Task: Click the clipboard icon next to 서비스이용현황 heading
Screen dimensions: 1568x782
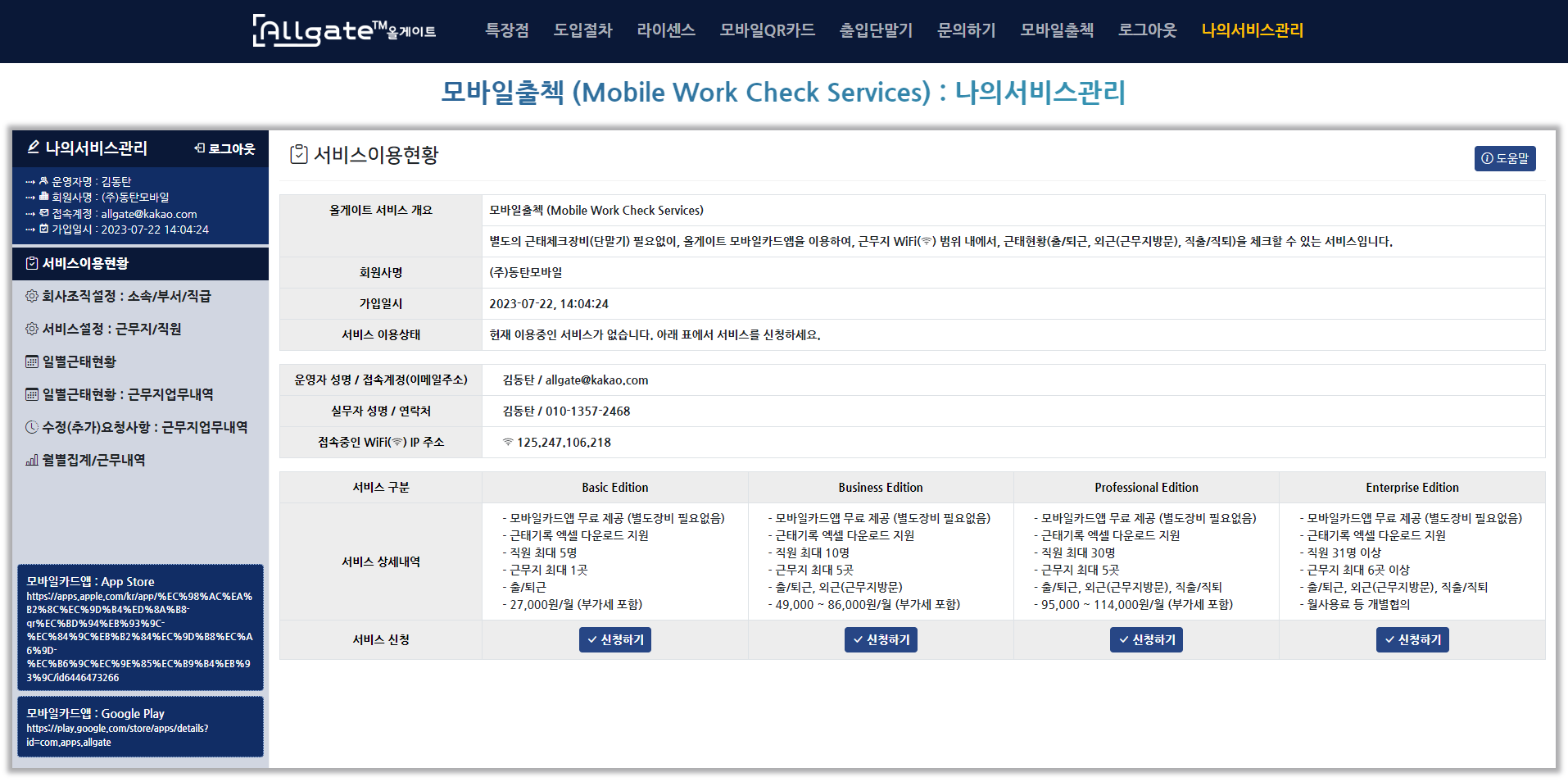Action: click(x=299, y=154)
